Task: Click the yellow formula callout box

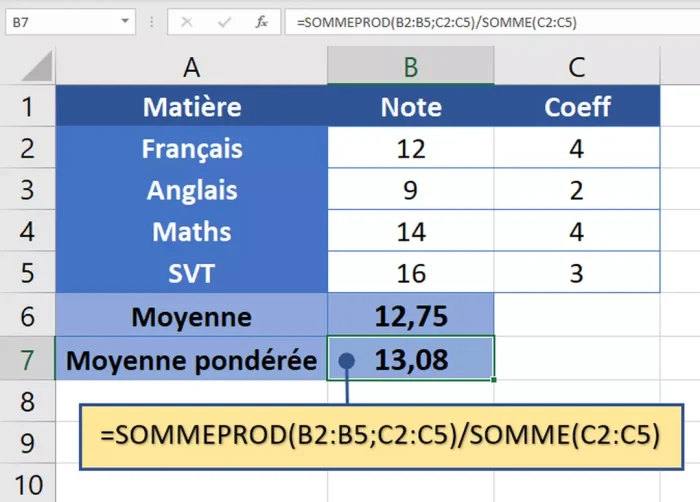Action: (384, 436)
